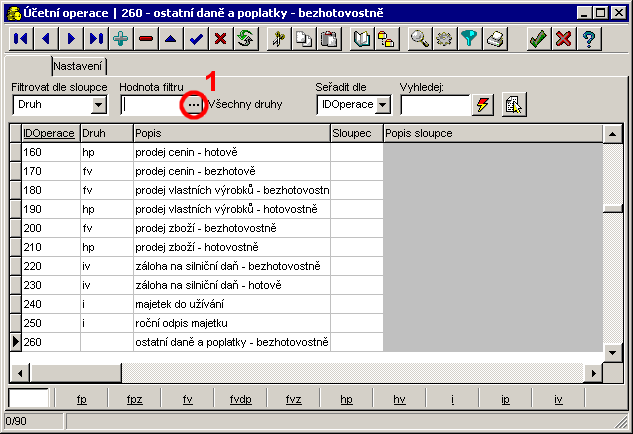Click the printer icon

[495, 38]
